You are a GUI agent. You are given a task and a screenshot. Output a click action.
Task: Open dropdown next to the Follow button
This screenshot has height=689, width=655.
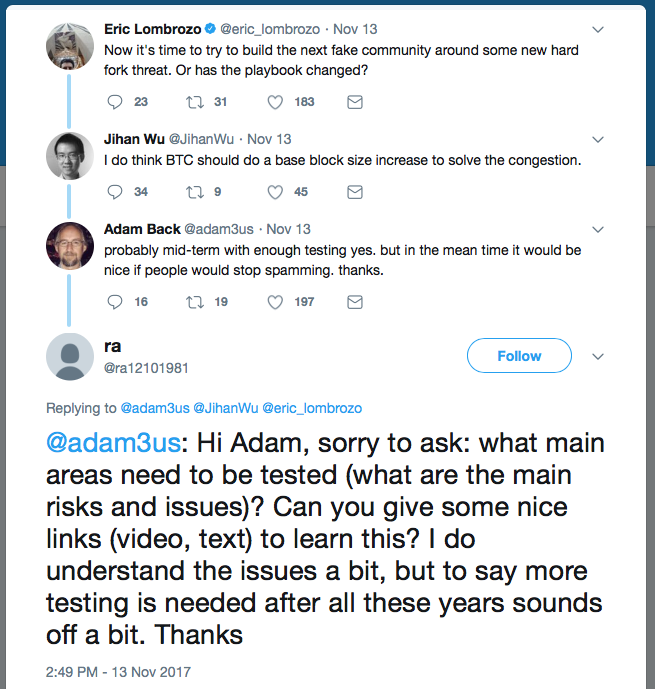click(x=598, y=356)
